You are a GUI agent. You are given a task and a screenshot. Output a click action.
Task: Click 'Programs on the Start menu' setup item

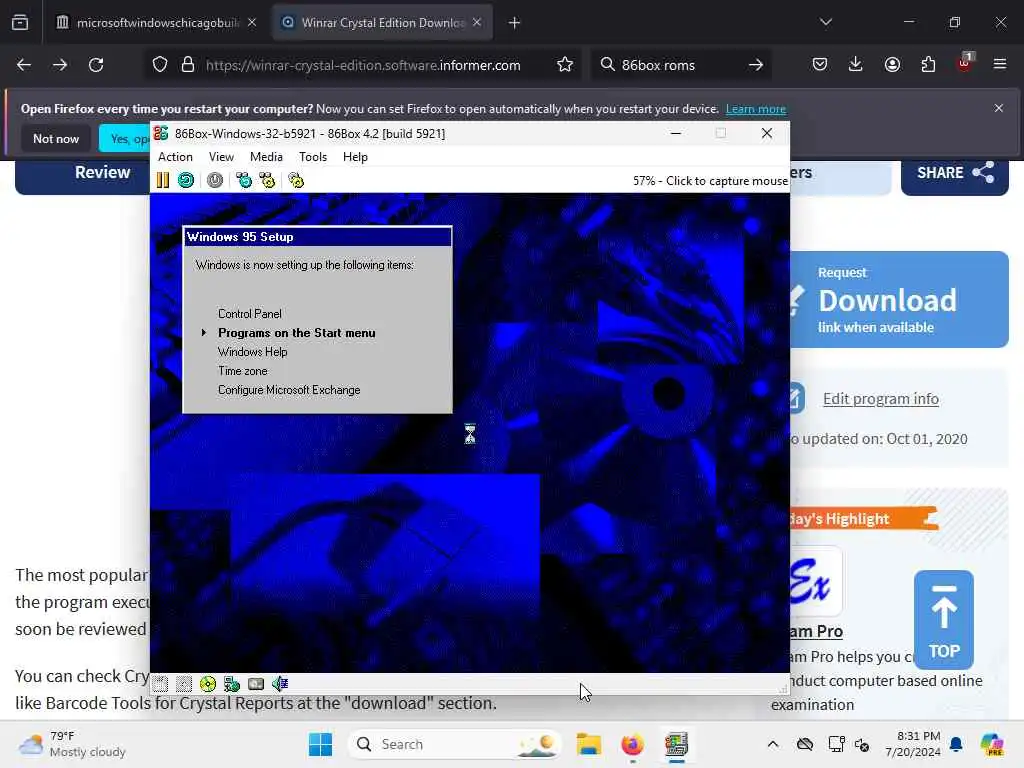click(296, 333)
